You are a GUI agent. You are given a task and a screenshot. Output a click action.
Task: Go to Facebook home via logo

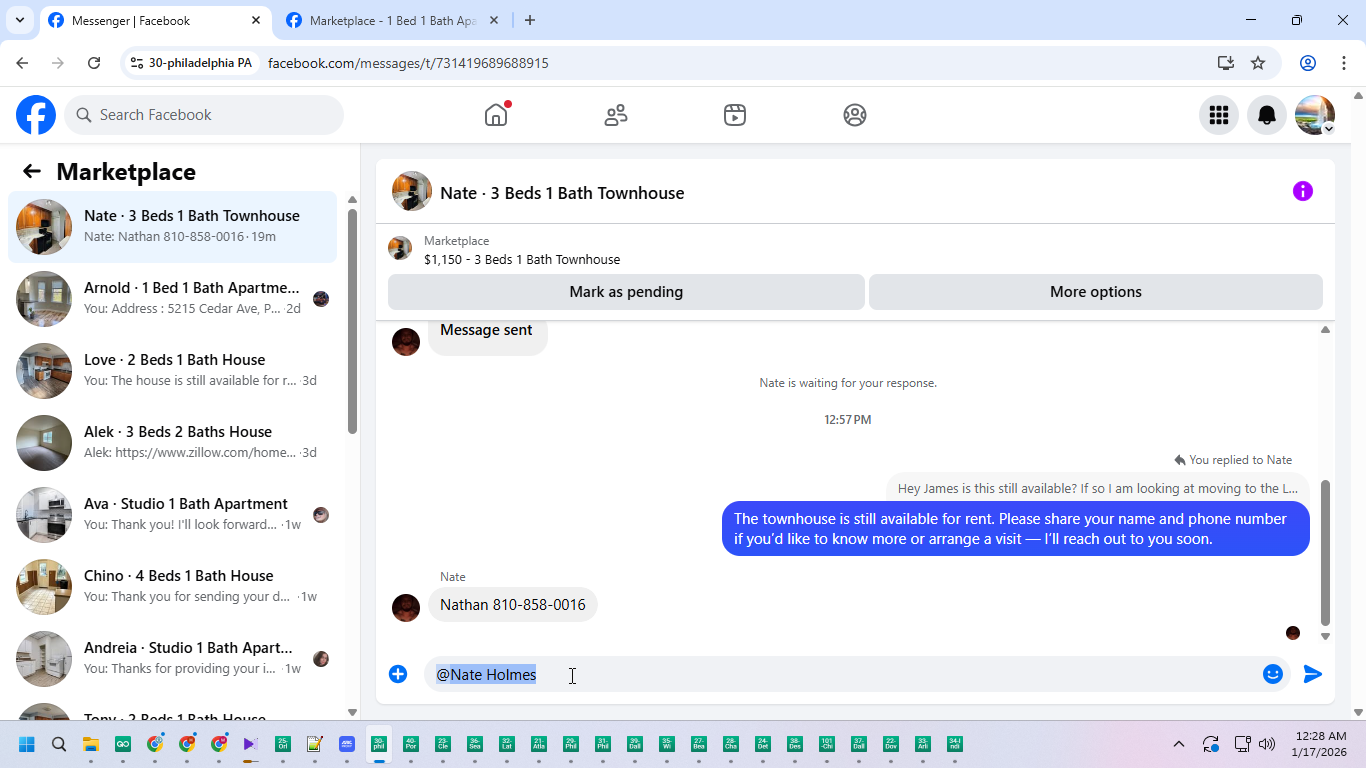(36, 115)
